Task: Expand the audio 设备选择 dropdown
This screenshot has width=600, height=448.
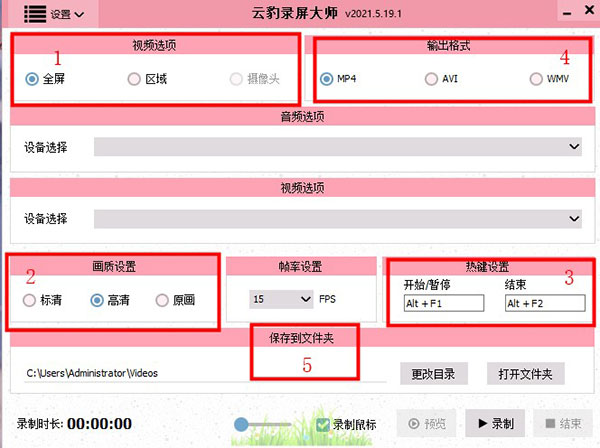Action: point(338,147)
